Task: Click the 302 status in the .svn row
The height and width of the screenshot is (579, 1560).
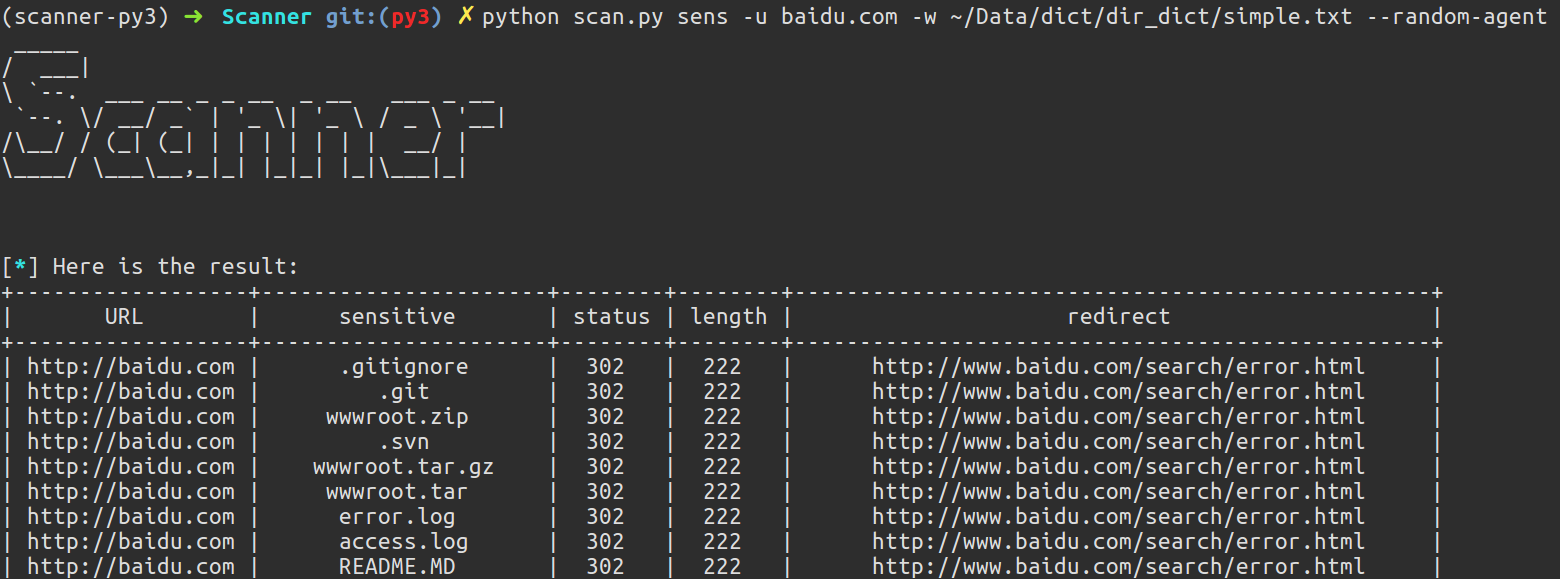Action: (605, 442)
